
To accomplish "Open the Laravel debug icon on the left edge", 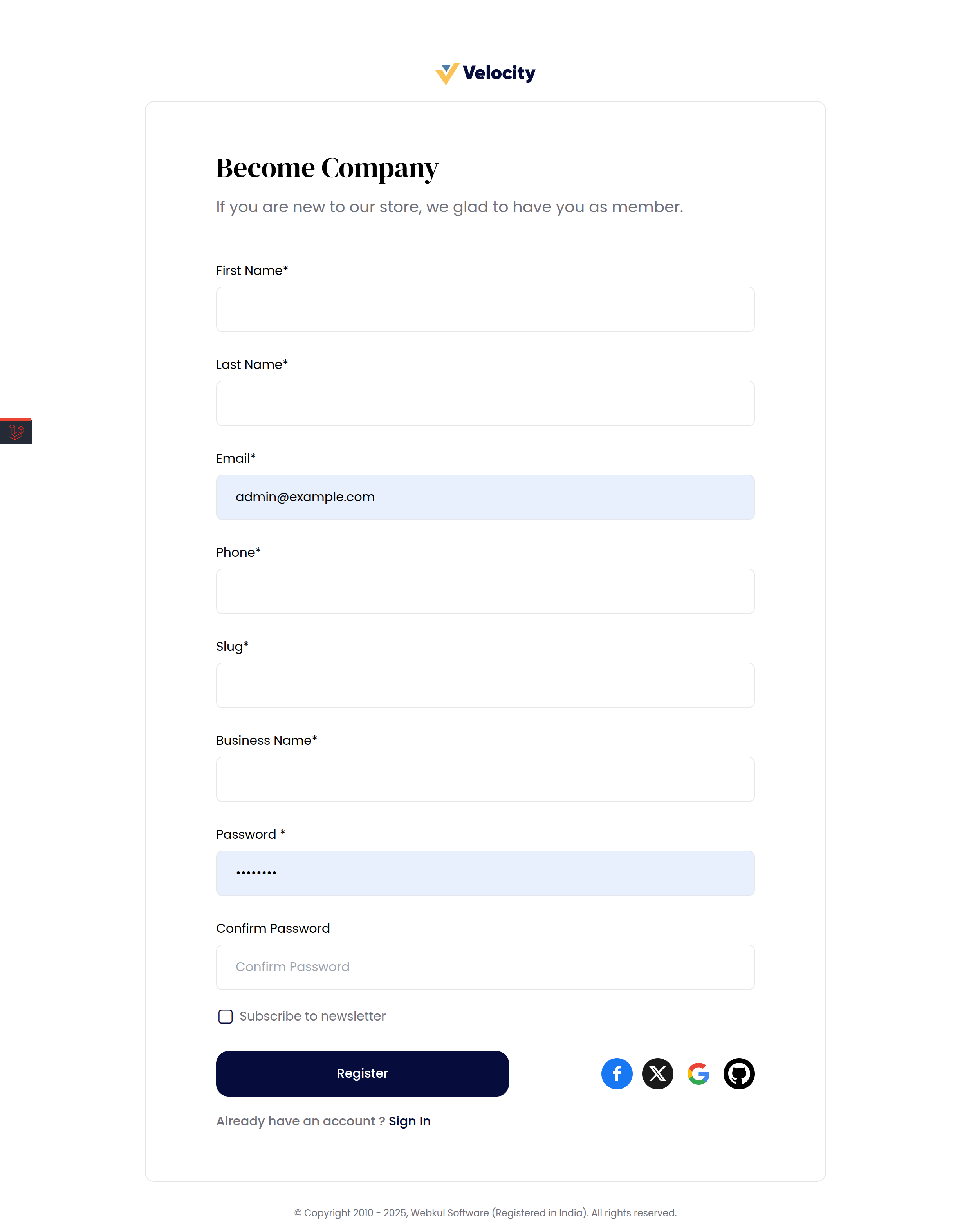I will [x=16, y=432].
